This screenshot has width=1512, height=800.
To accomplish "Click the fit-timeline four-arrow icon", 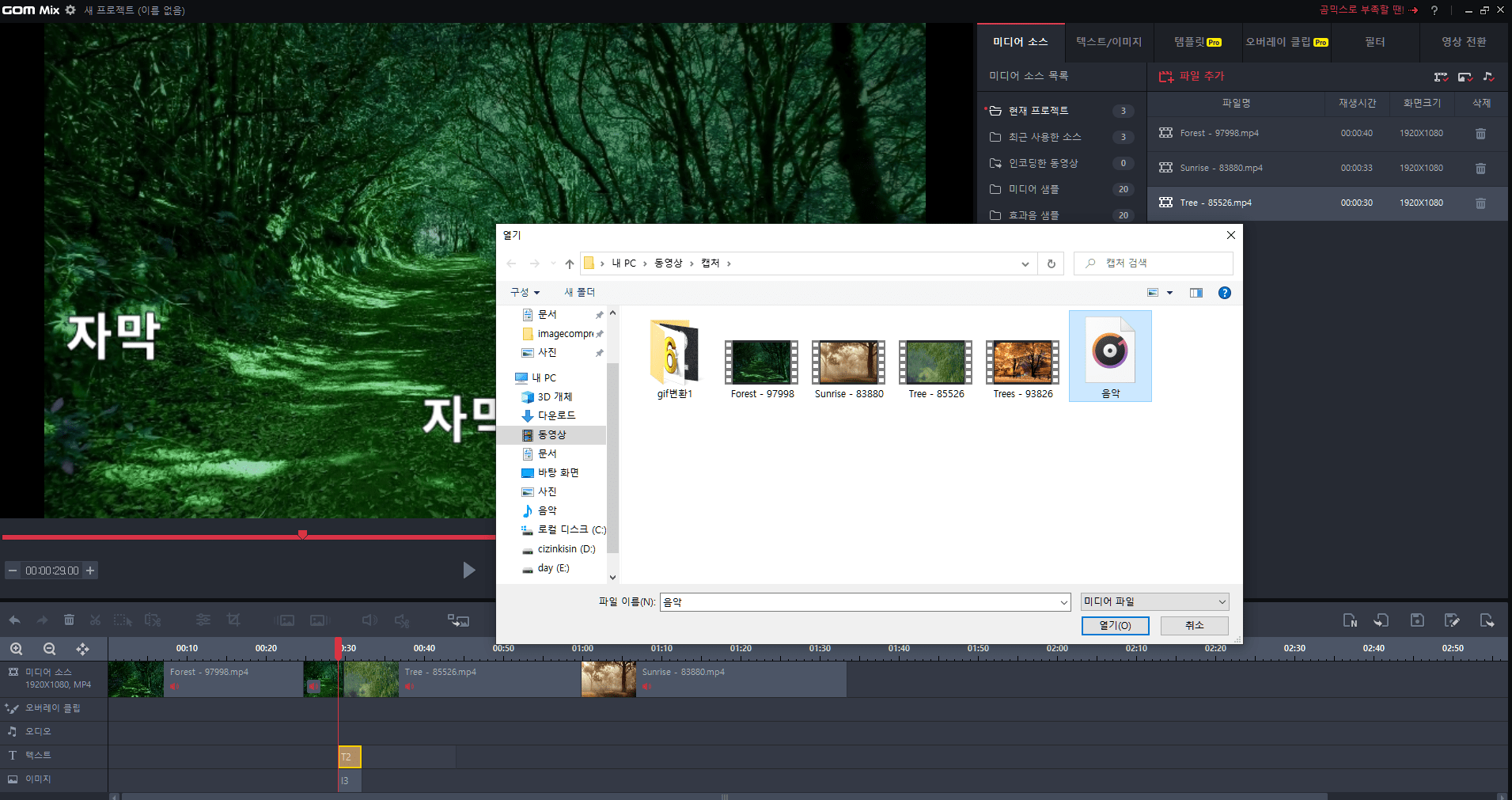I will pyautogui.click(x=82, y=649).
